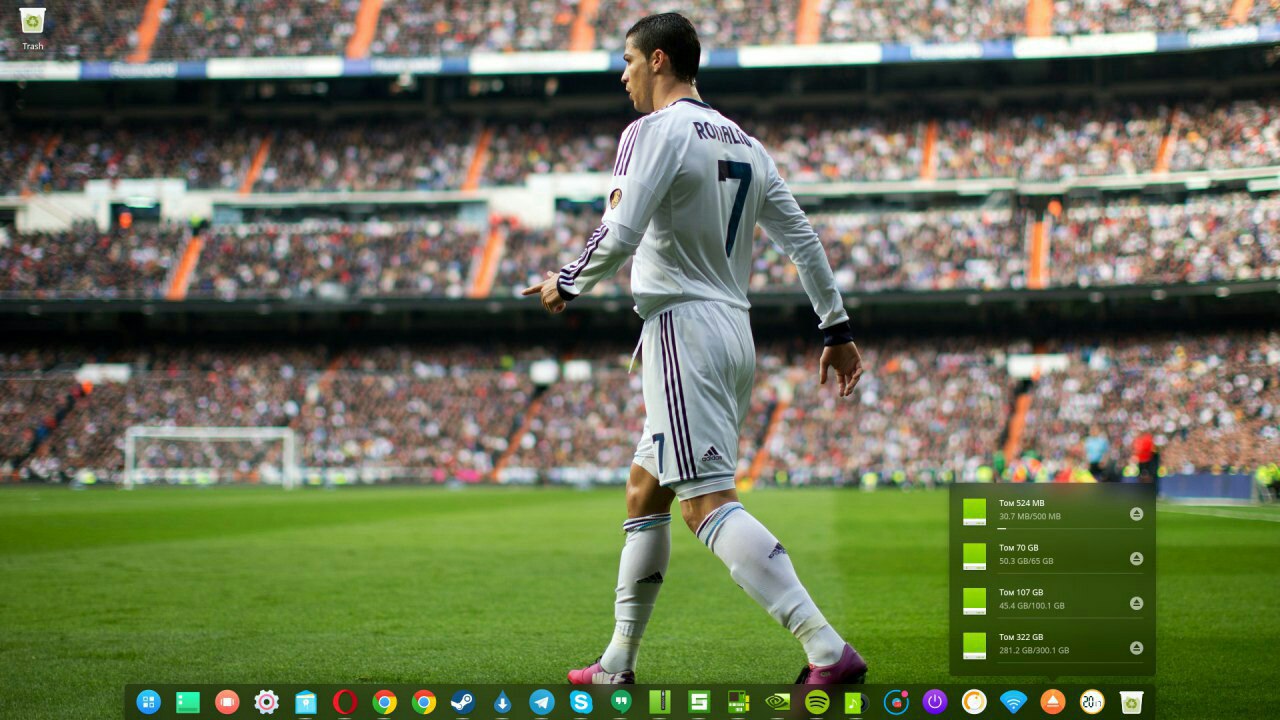Click the 'Том 322 GB' volume name
The width and height of the screenshot is (1280, 720).
pyautogui.click(x=1021, y=637)
